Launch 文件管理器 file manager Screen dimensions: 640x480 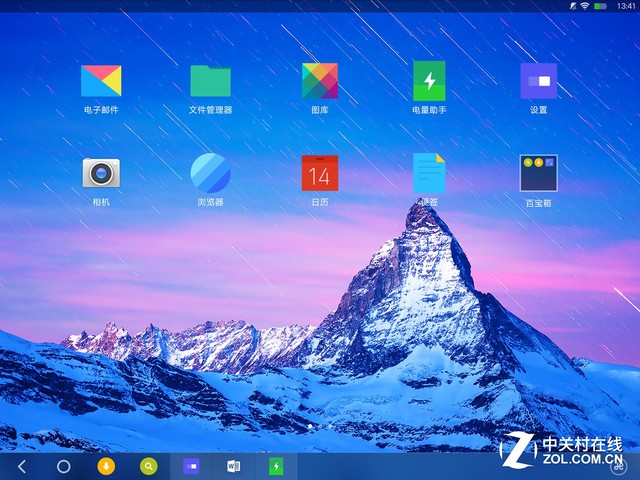coord(210,80)
